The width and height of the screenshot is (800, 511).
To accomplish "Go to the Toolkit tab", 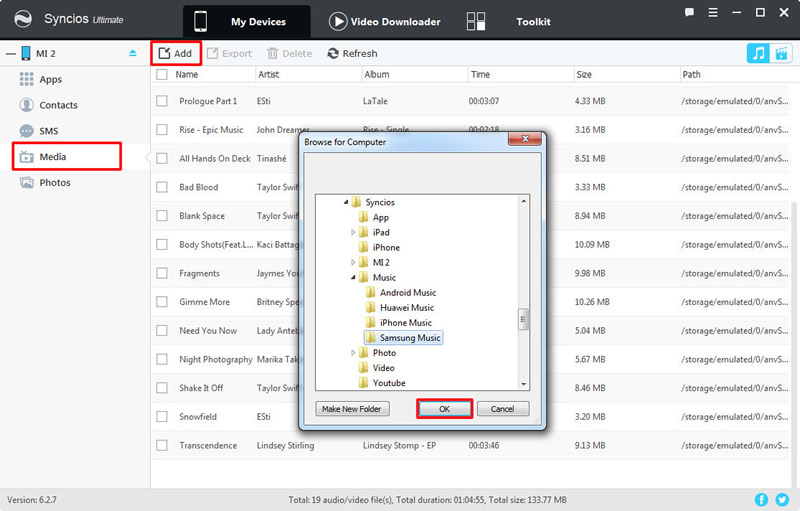I will (x=508, y=21).
